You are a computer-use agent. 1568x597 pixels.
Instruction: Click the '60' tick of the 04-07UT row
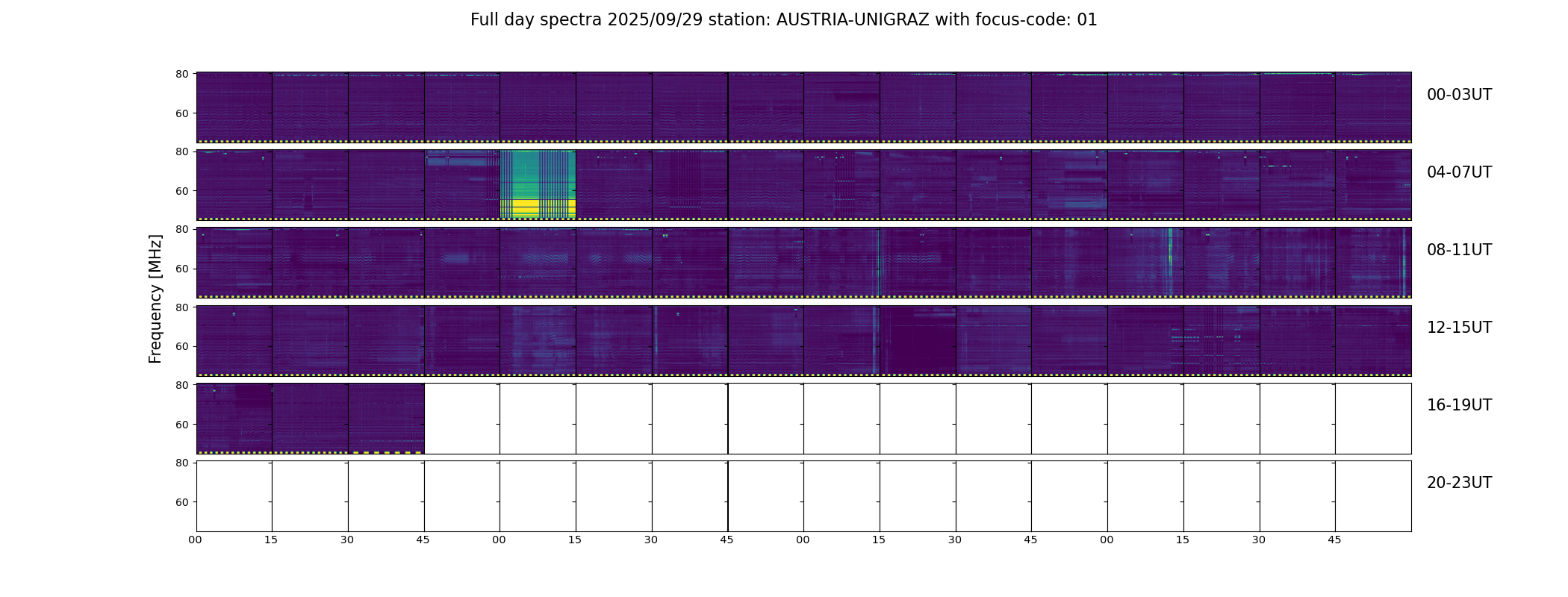181,191
